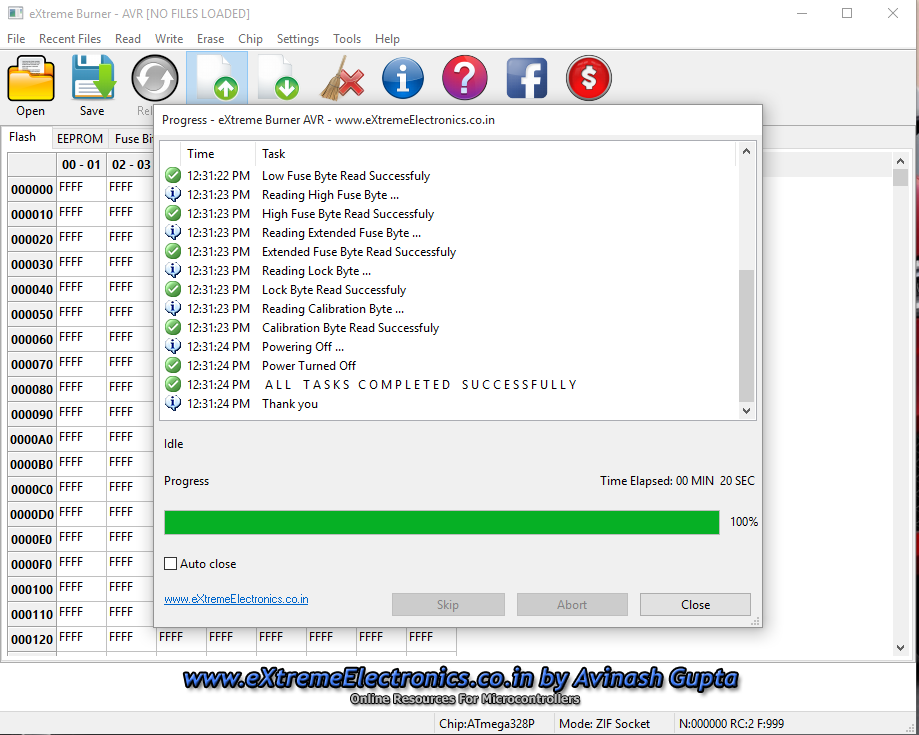Select the 000050 address row header
Viewport: 919px width, 735px height.
click(x=32, y=314)
